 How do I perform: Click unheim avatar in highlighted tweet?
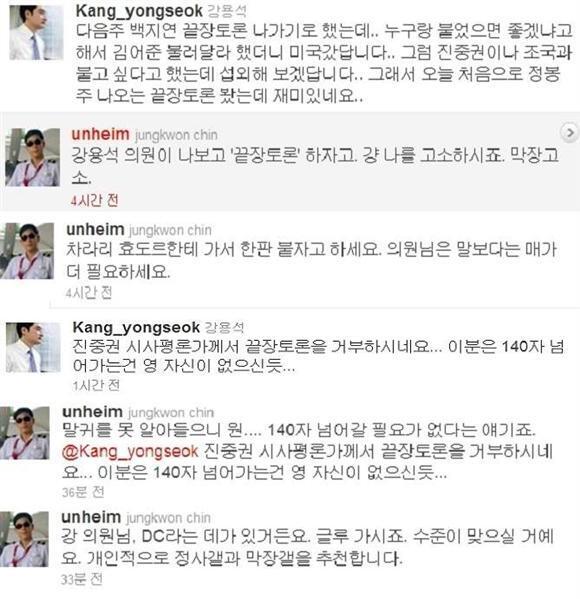33,157
